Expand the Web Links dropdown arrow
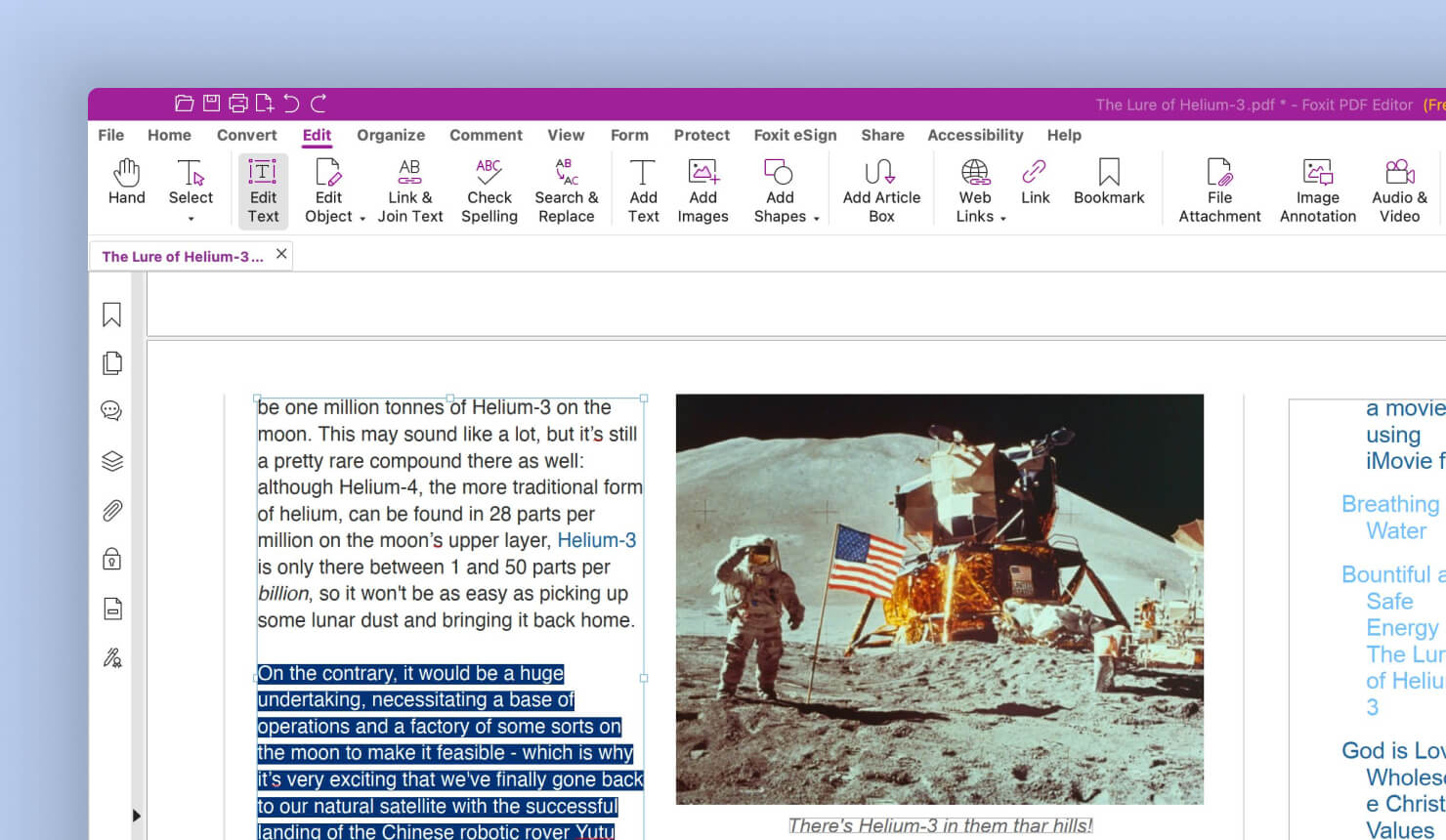 pos(1003,219)
